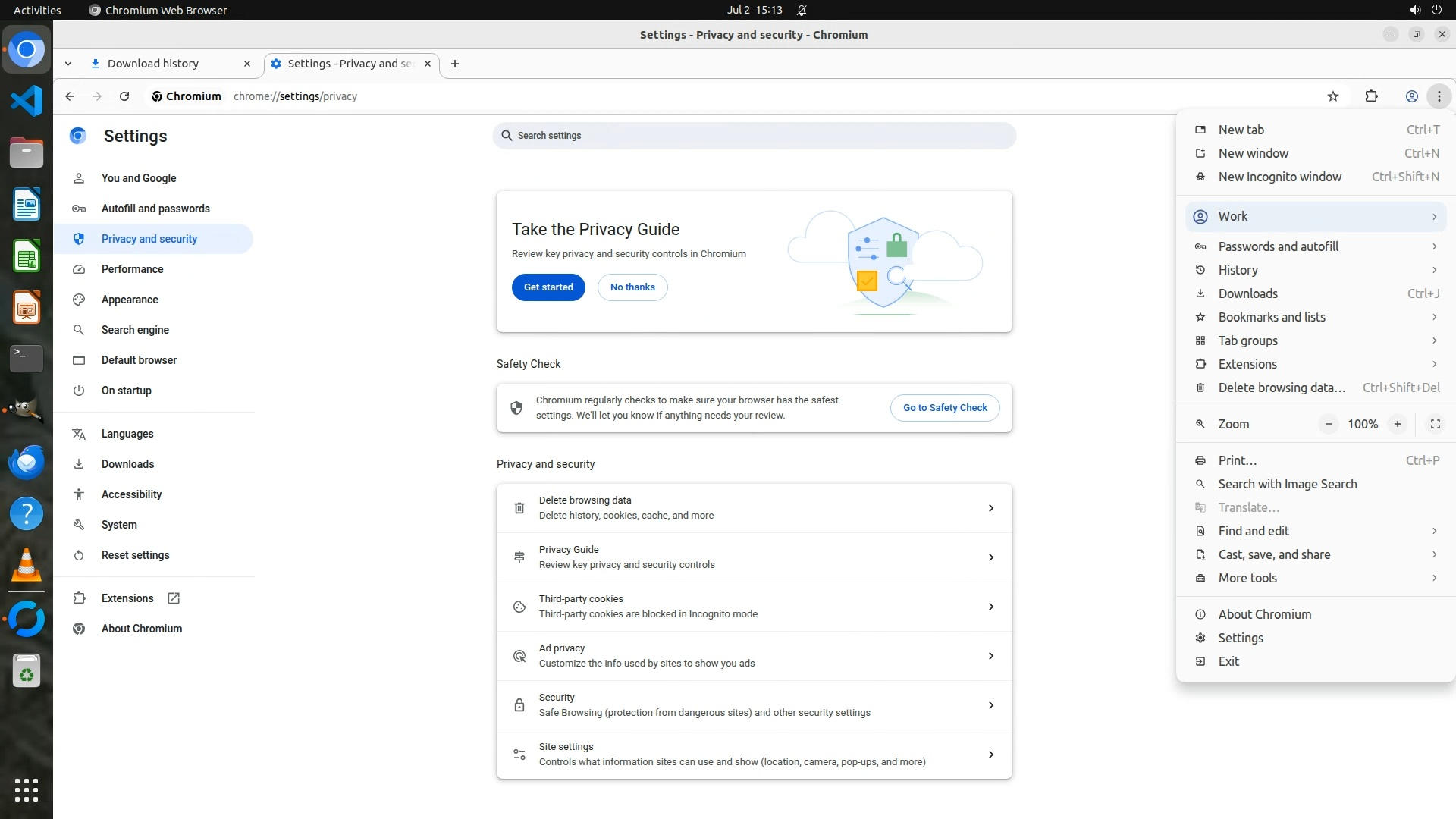
Task: Expand the Bookmarks and lists submenu
Action: 1316,317
